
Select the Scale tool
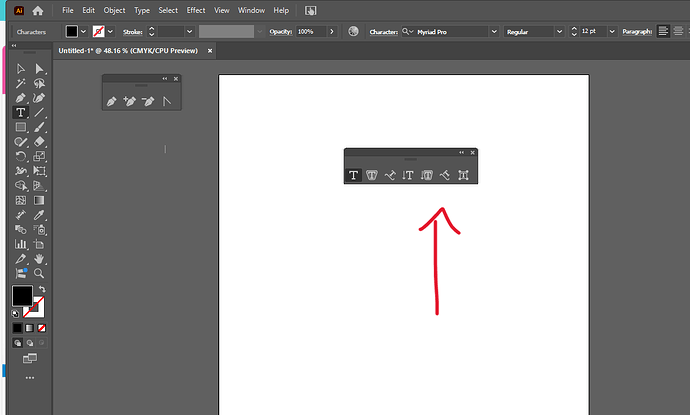(39, 156)
